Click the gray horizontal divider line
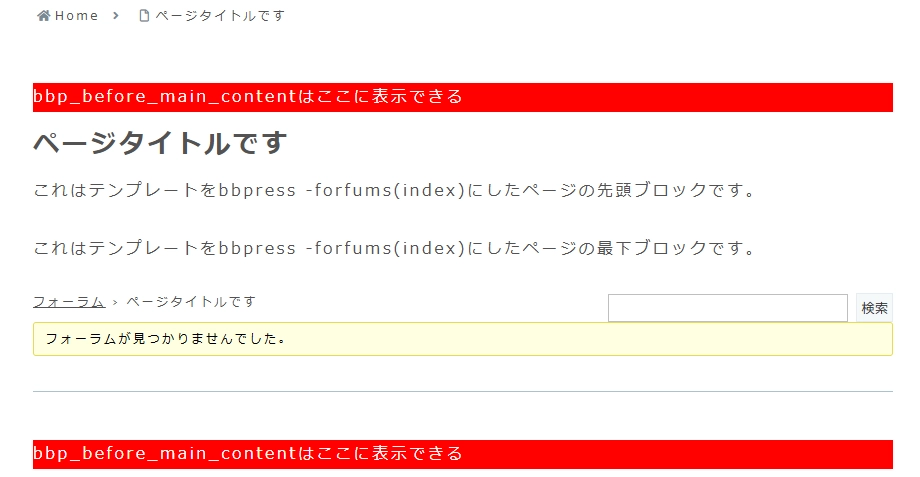 [463, 391]
